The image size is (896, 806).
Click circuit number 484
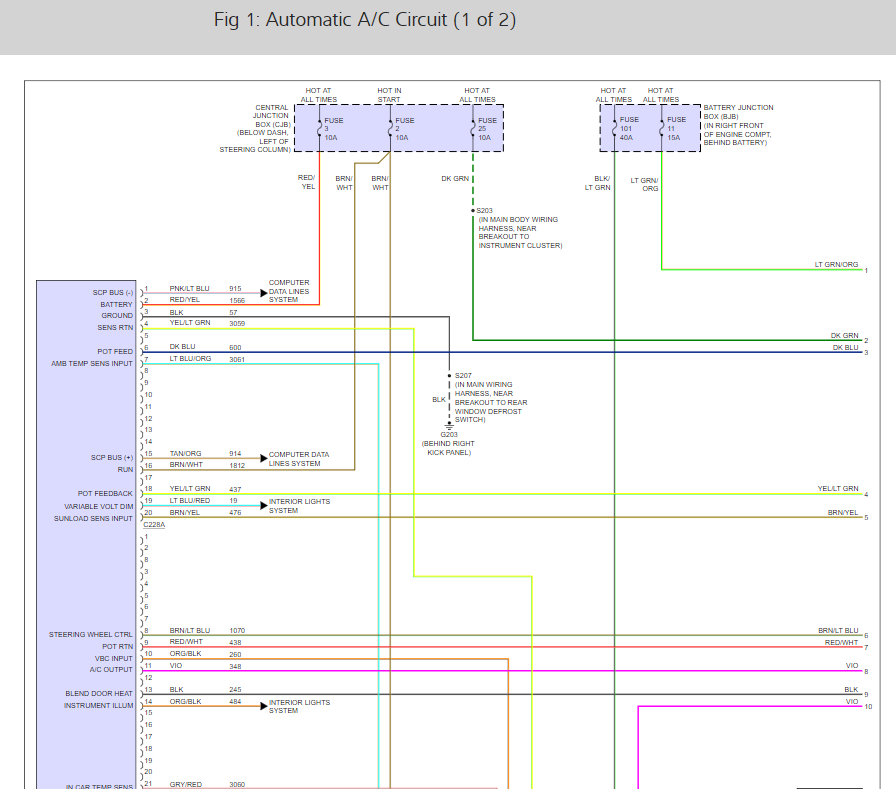(x=235, y=701)
